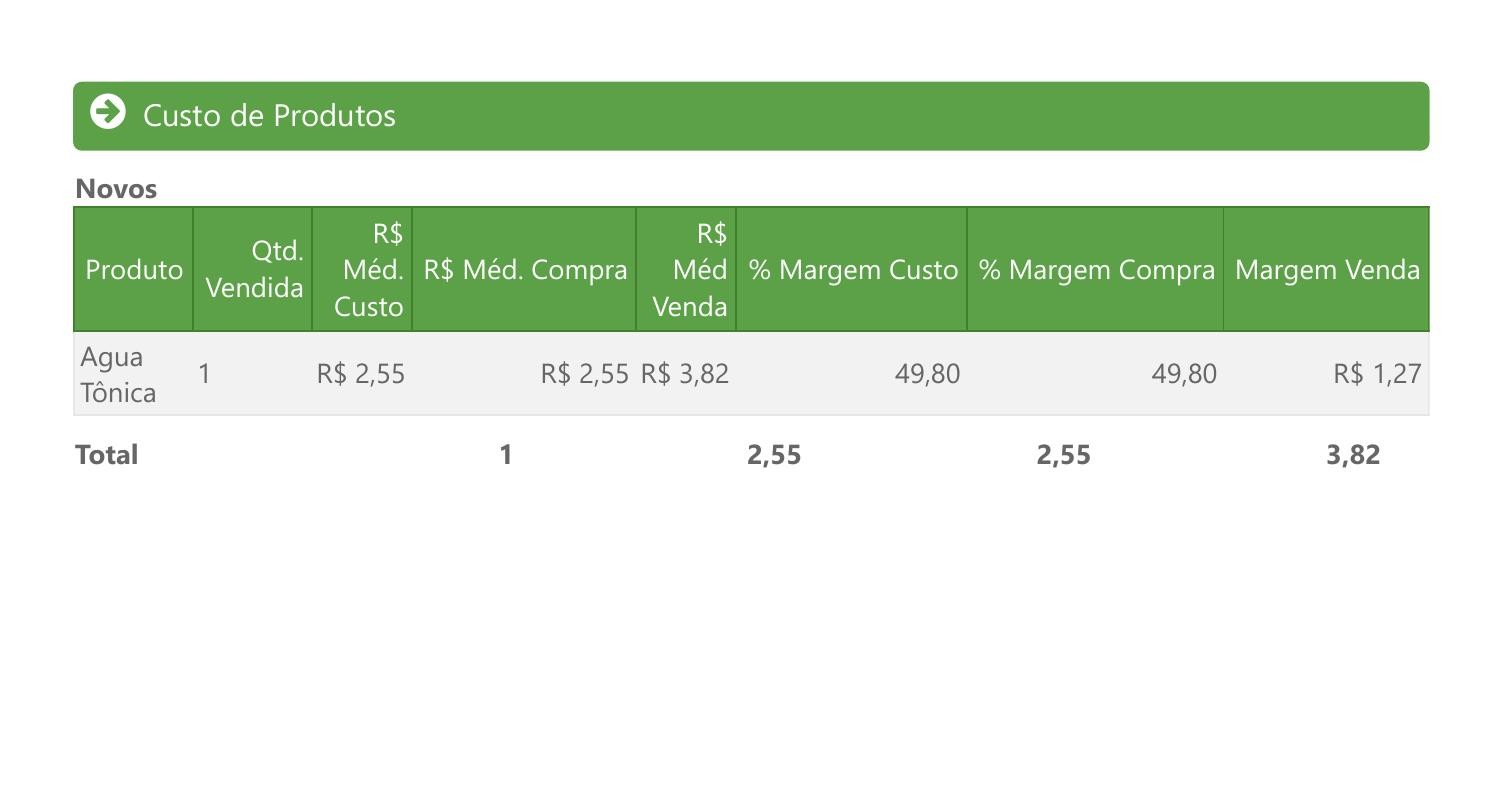The width and height of the screenshot is (1500, 785).
Task: Select the % Margem Custo column header
Action: (x=852, y=270)
